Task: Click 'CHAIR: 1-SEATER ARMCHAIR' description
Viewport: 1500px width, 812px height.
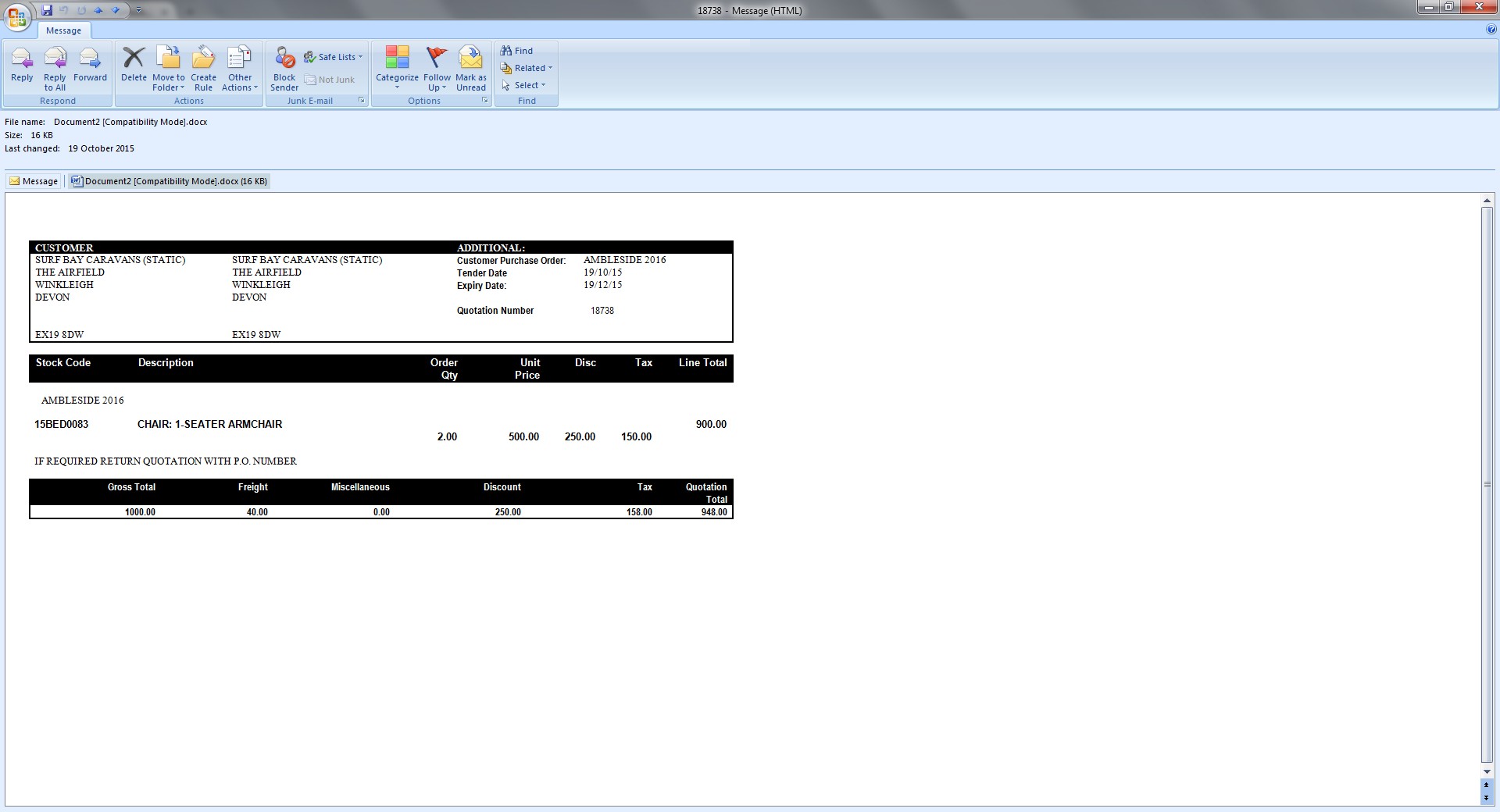Action: click(209, 424)
